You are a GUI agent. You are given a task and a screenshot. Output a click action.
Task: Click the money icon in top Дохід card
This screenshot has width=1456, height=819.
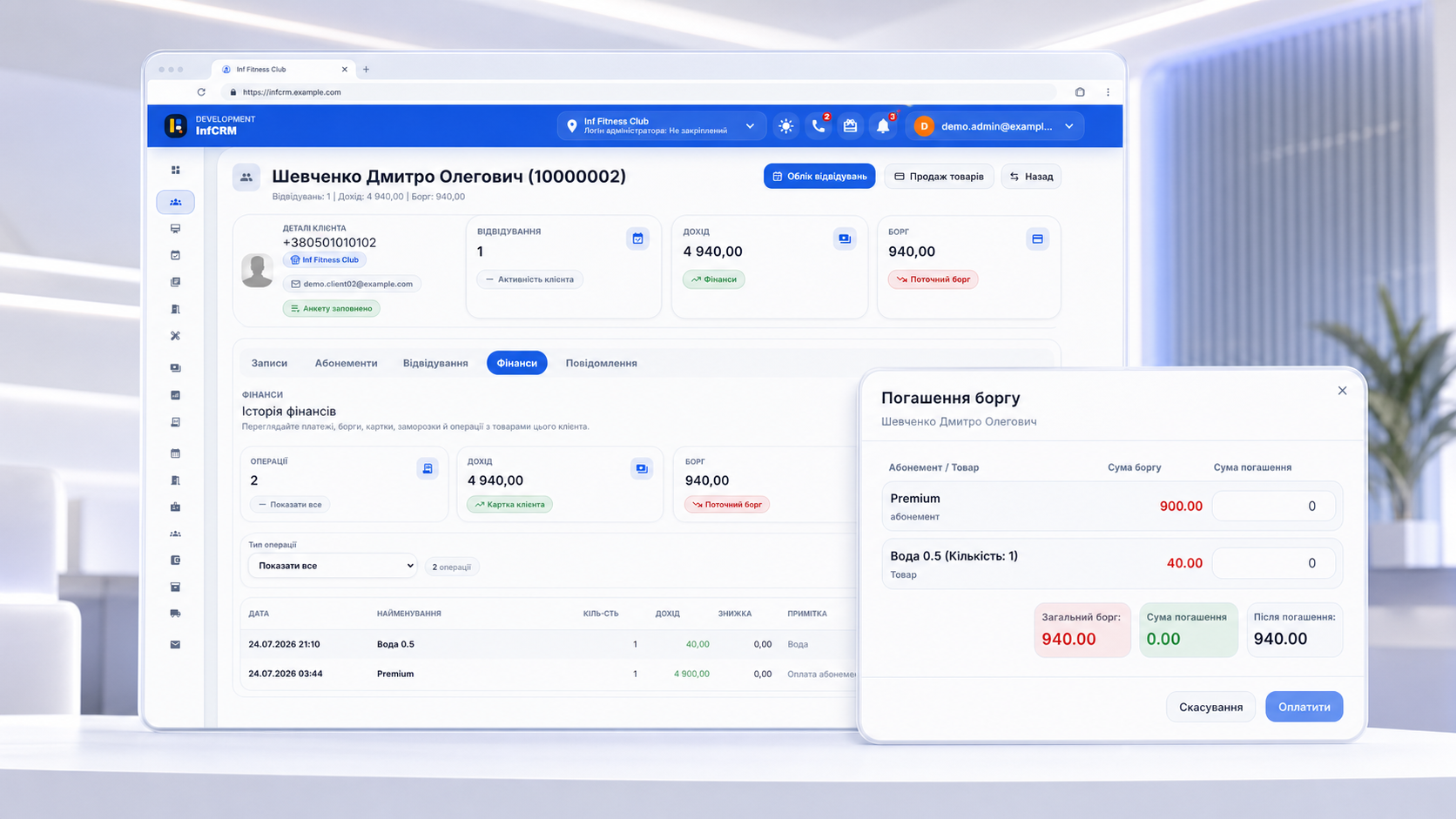845,238
